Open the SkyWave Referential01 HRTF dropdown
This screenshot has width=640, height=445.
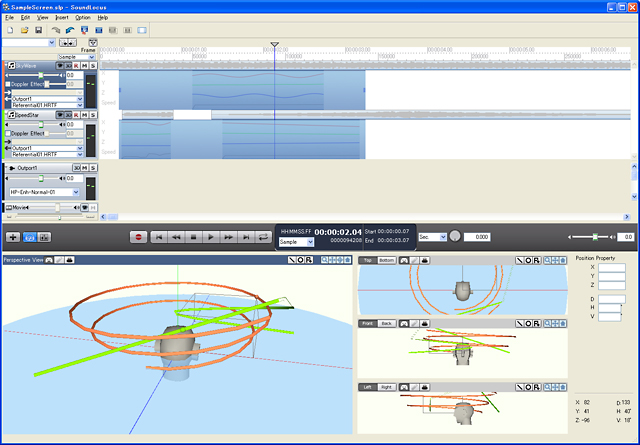[x=47, y=105]
